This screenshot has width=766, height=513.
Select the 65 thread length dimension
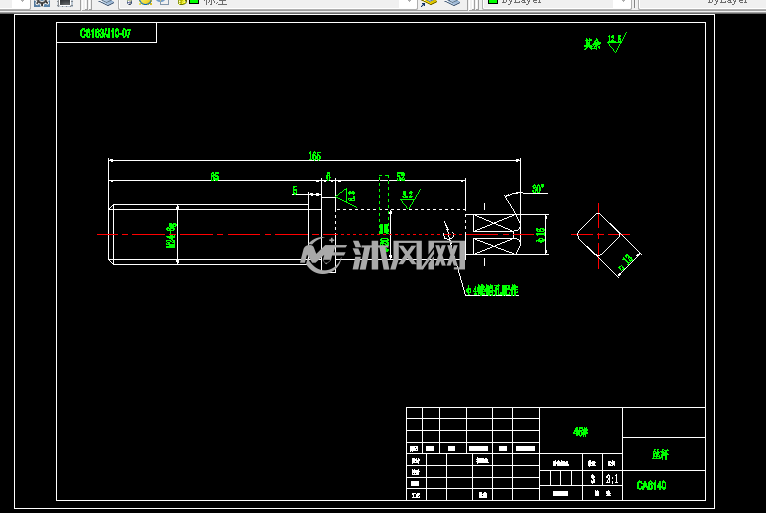(x=214, y=176)
